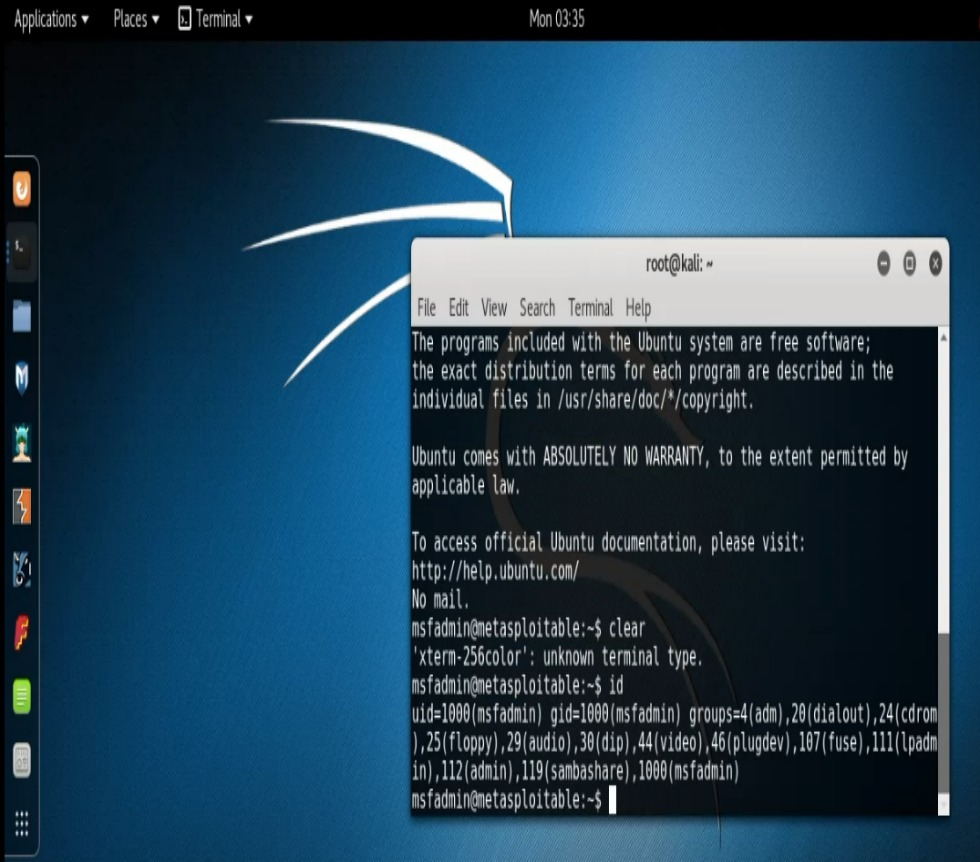Click the Applications label in top bar
Screen dimensions: 980x862
[x=45, y=19]
